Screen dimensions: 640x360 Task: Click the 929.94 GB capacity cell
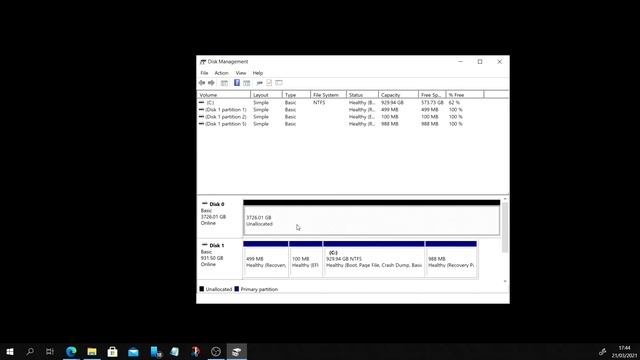(392, 102)
